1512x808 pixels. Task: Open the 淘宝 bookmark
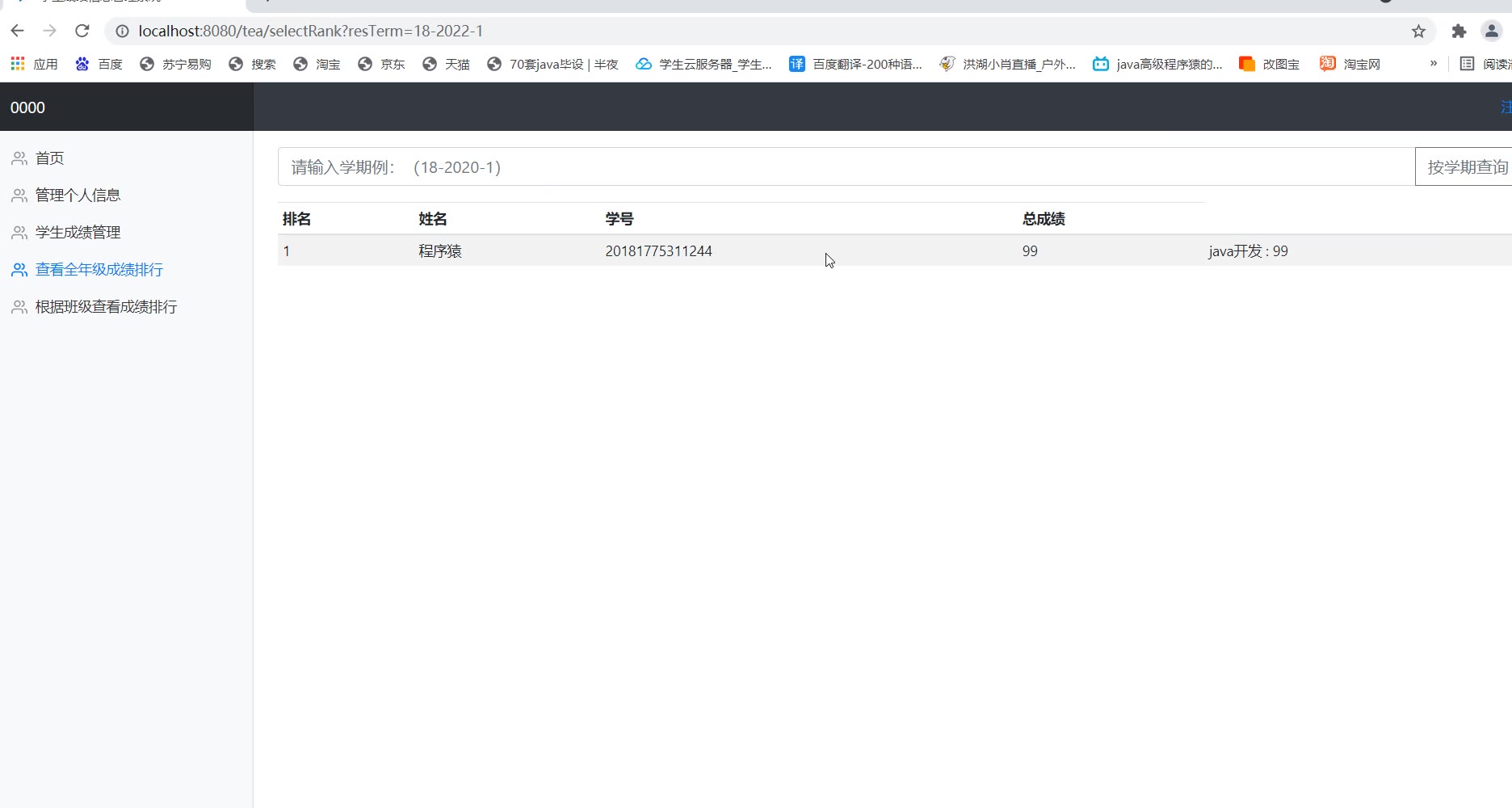[x=317, y=64]
